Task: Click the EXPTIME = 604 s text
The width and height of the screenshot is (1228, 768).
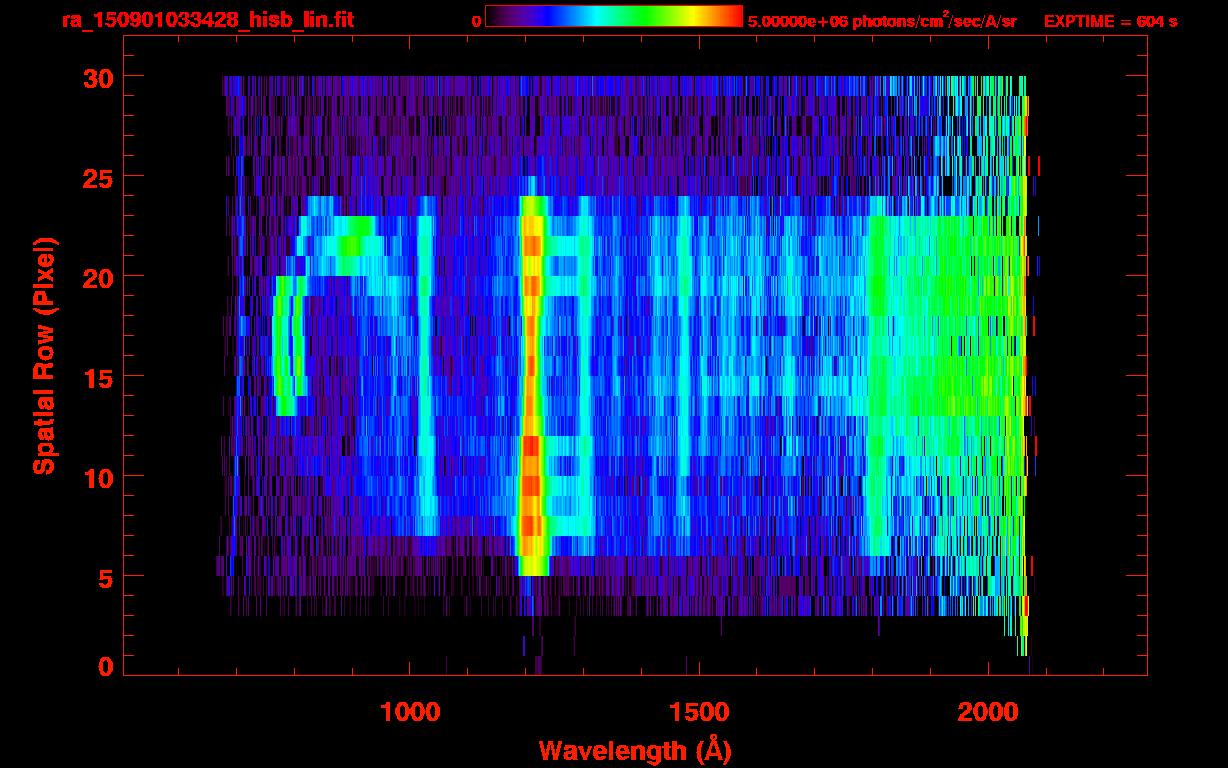Action: [1110, 21]
